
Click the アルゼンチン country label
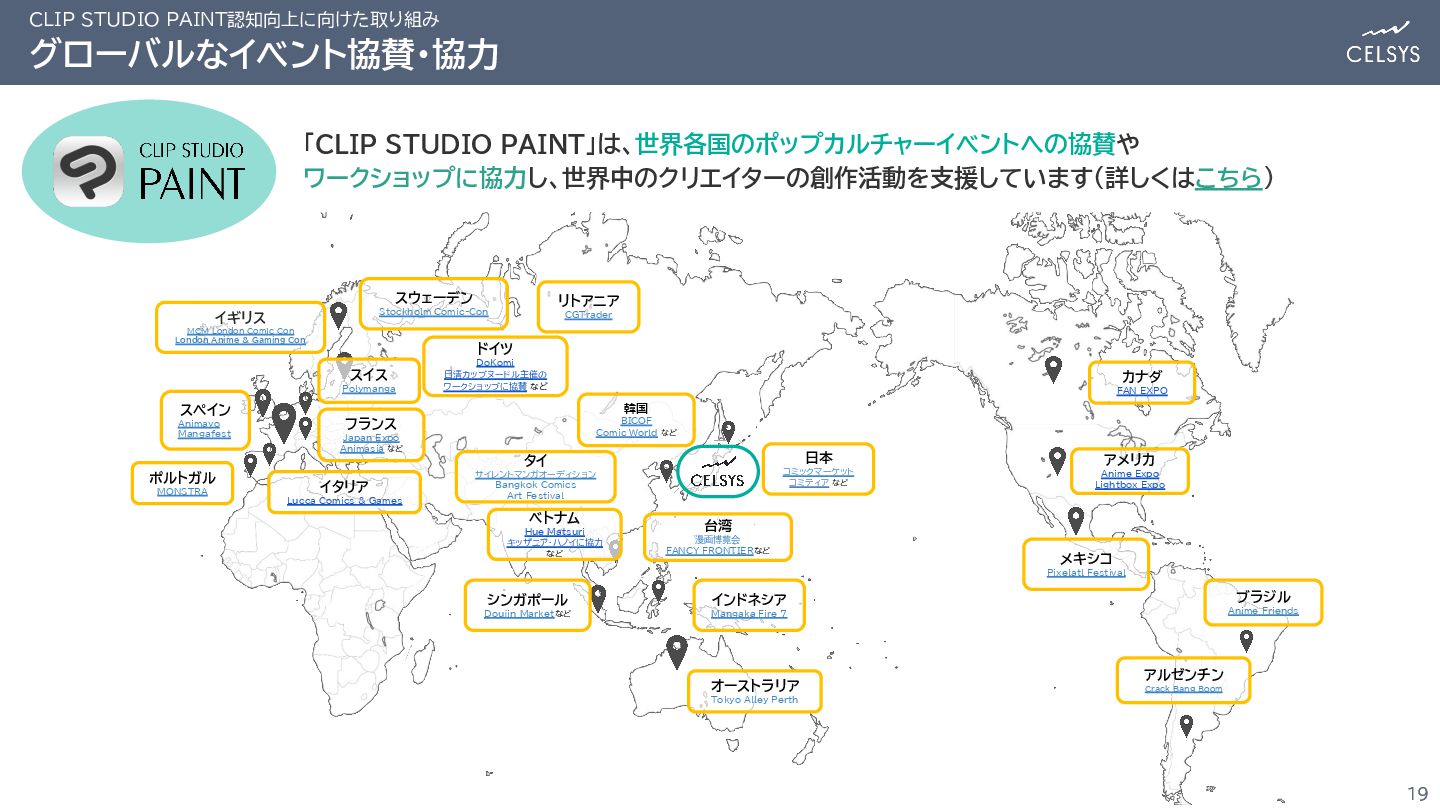(x=1184, y=674)
